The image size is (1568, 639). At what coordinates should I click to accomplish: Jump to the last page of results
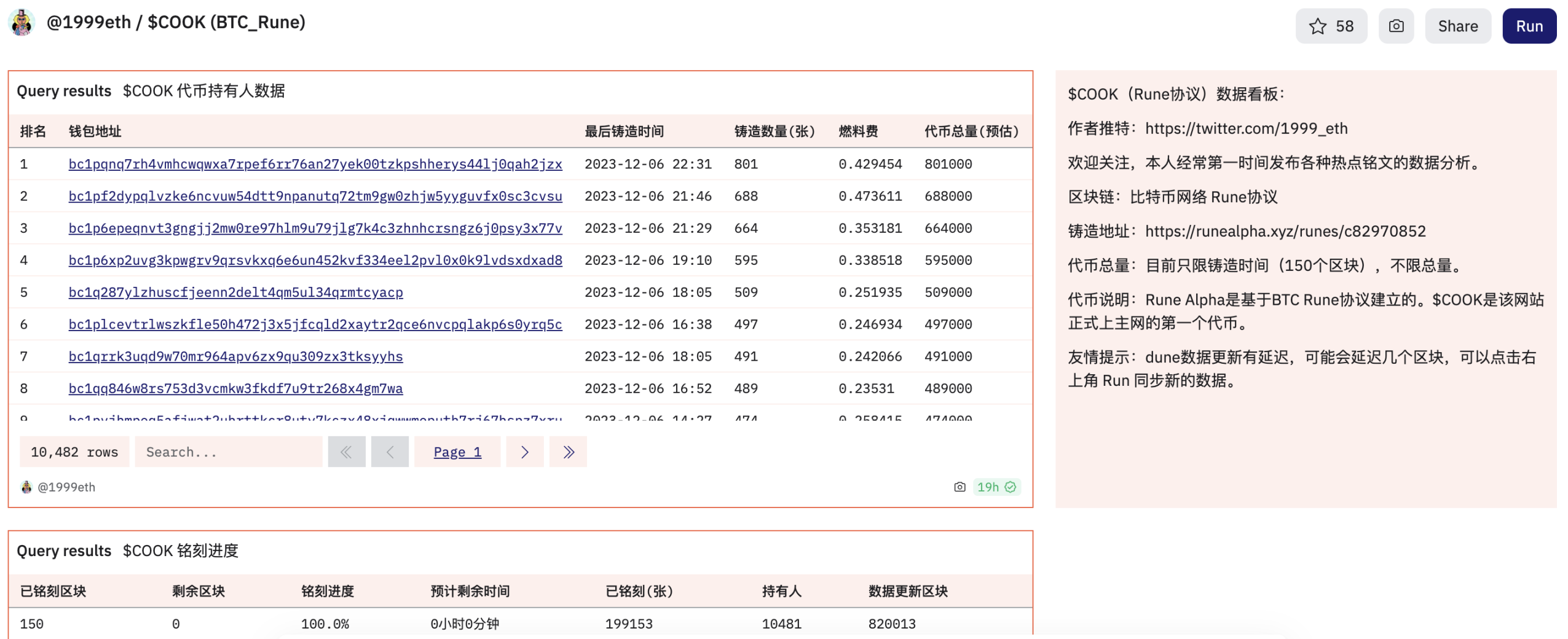(567, 452)
